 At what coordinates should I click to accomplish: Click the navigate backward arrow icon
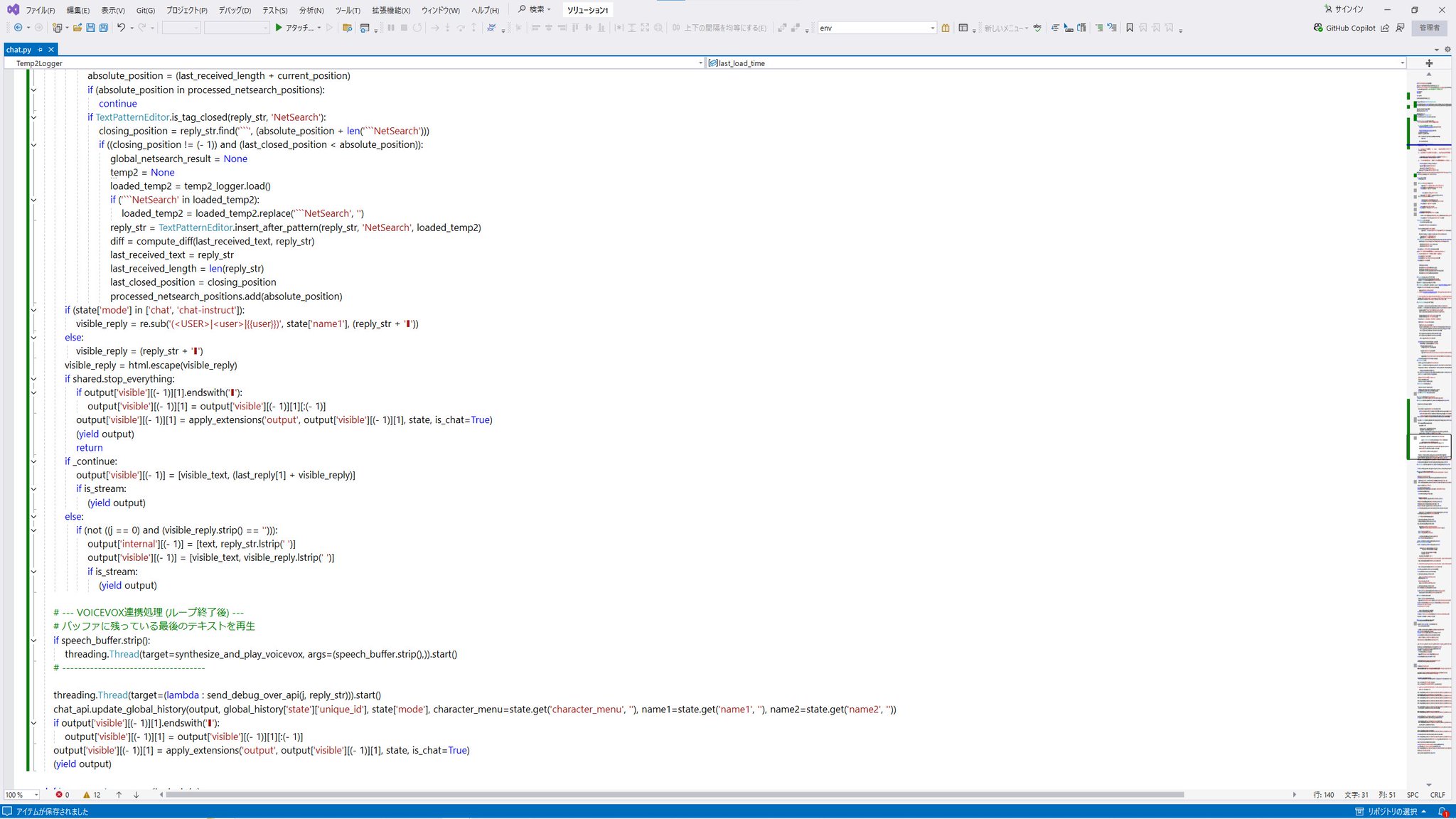[x=18, y=28]
